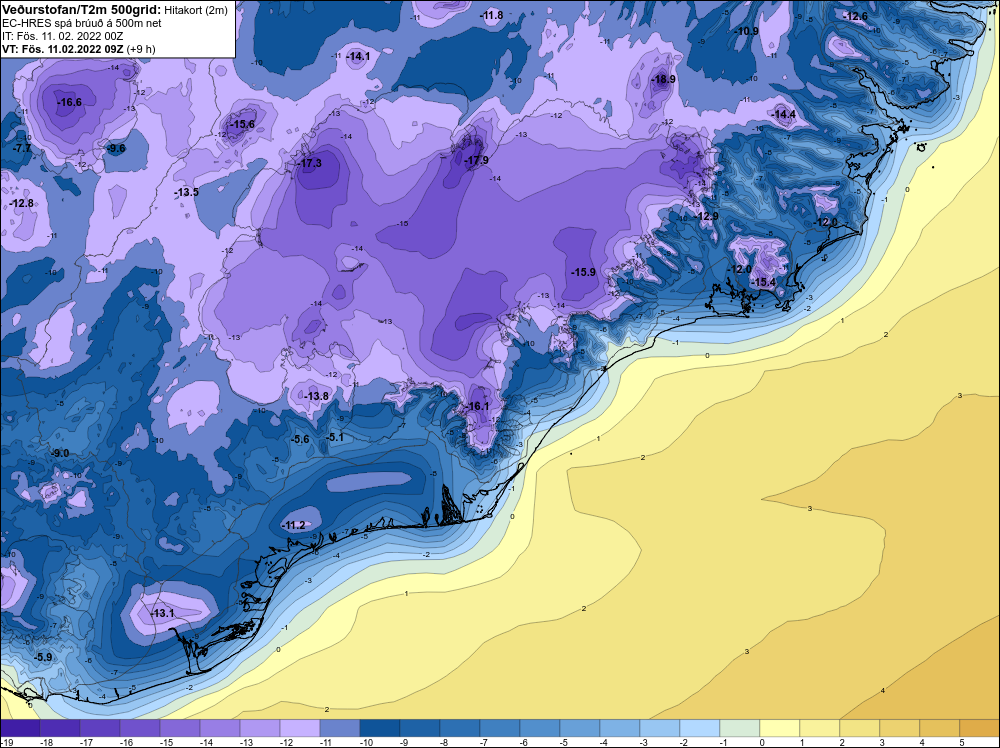Select the -13.8 temperature label
Screen dimensions: 1000x748
pos(316,396)
